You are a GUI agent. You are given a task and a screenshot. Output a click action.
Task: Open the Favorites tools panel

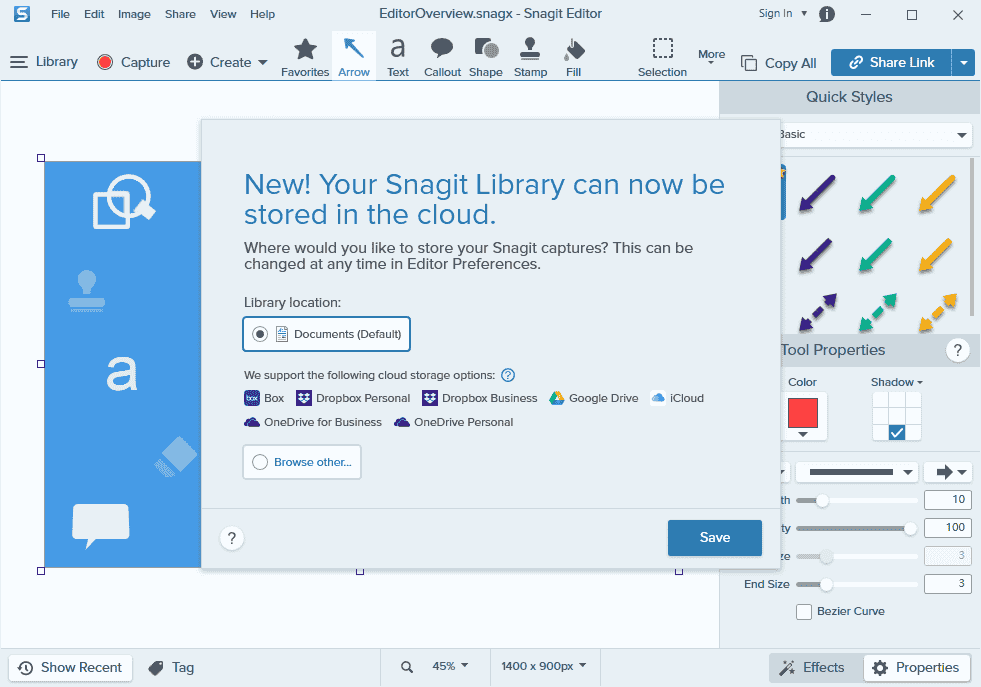pyautogui.click(x=305, y=55)
